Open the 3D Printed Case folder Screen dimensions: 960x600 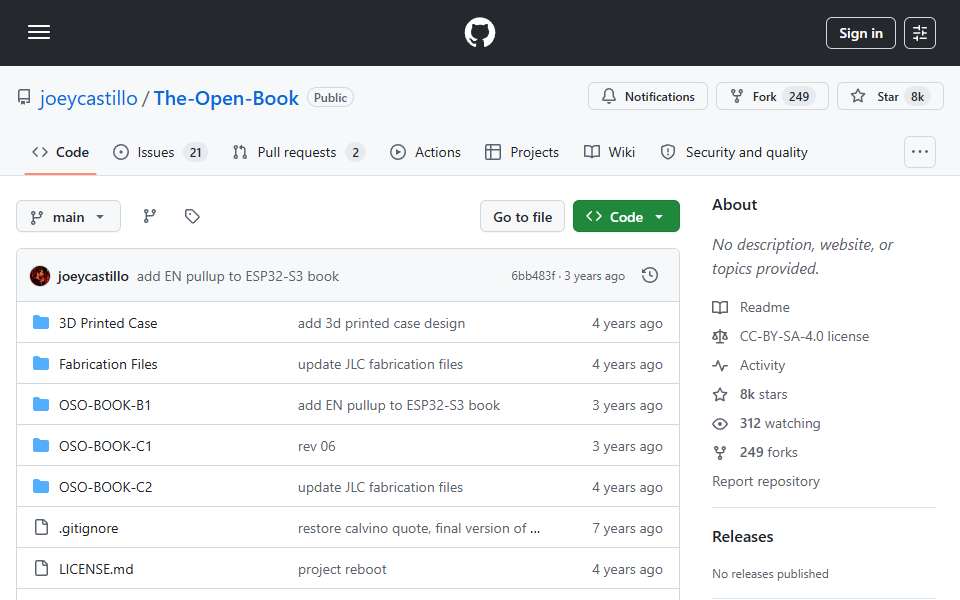click(x=108, y=323)
